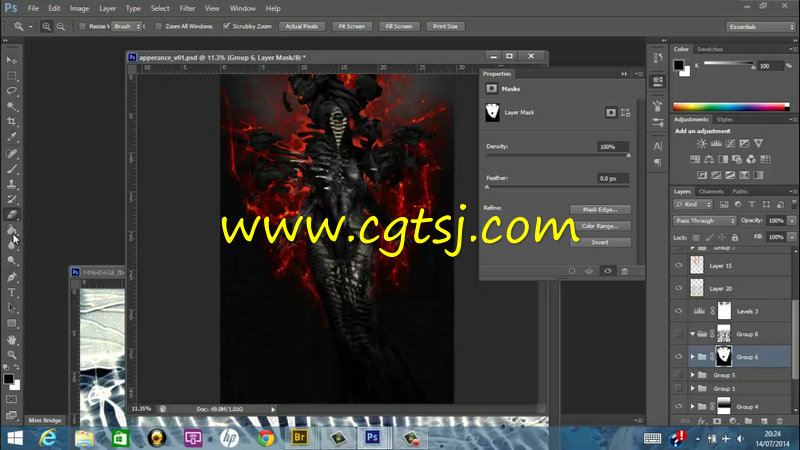Enable Zoom All Windows checkbox
This screenshot has height=450, width=800.
(159, 27)
